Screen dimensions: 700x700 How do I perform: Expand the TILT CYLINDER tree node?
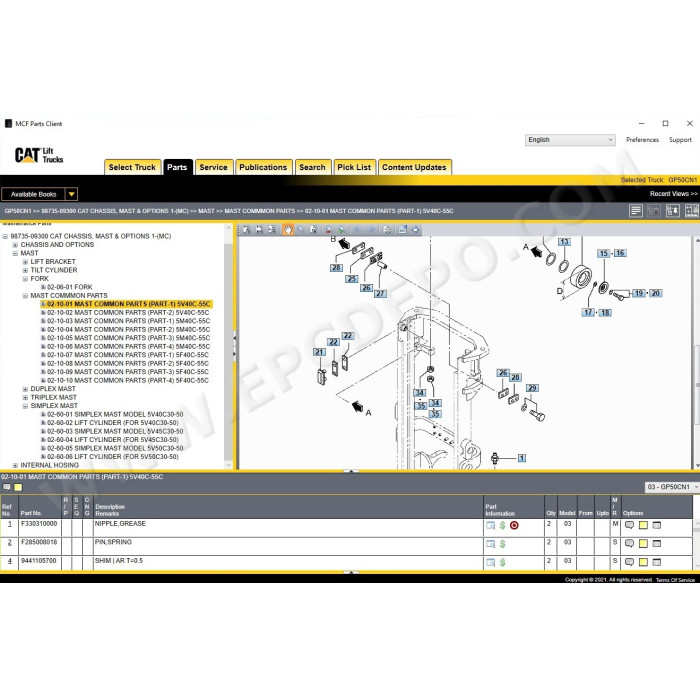pyautogui.click(x=25, y=271)
